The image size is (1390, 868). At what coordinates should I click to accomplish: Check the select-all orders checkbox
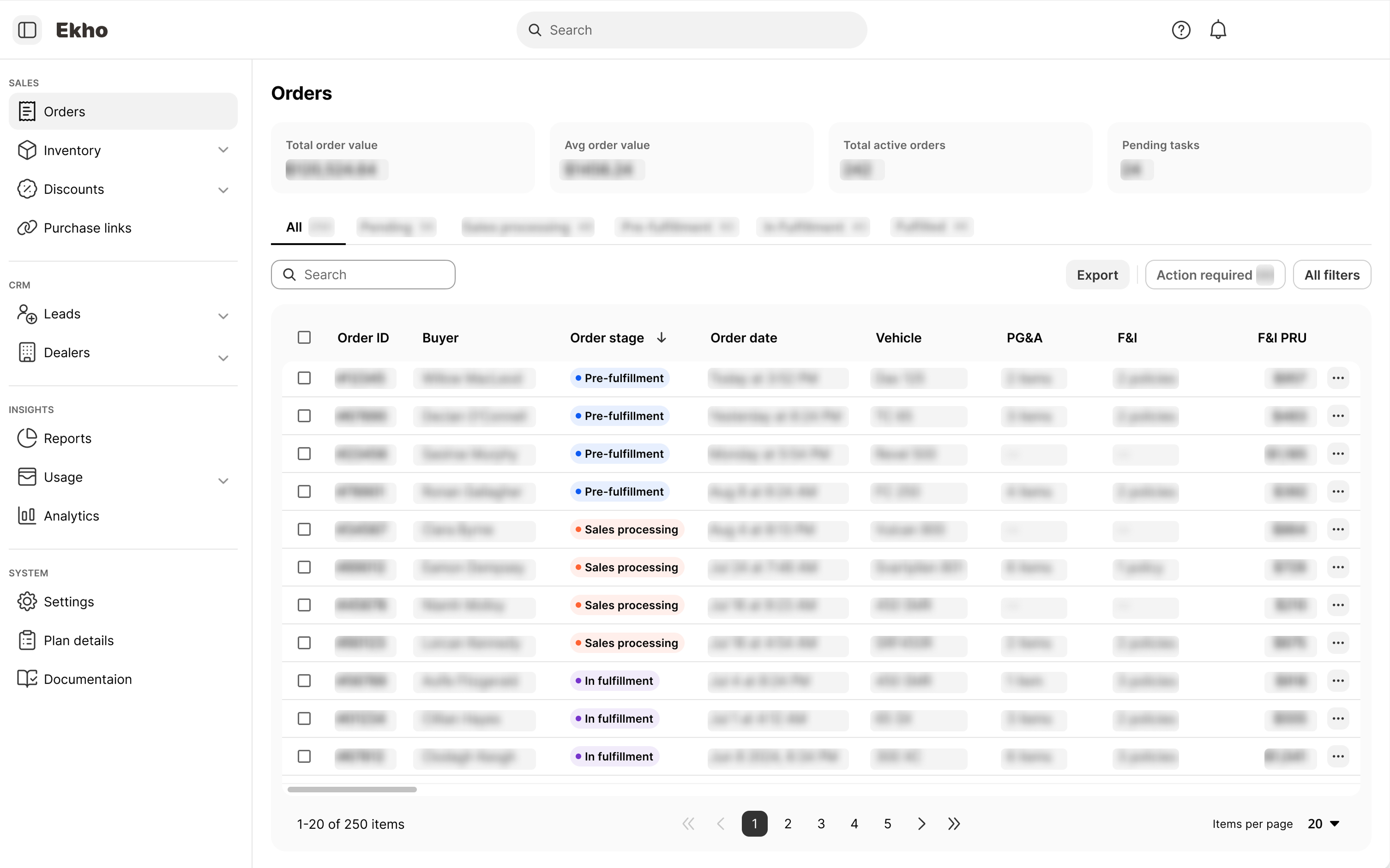click(304, 338)
